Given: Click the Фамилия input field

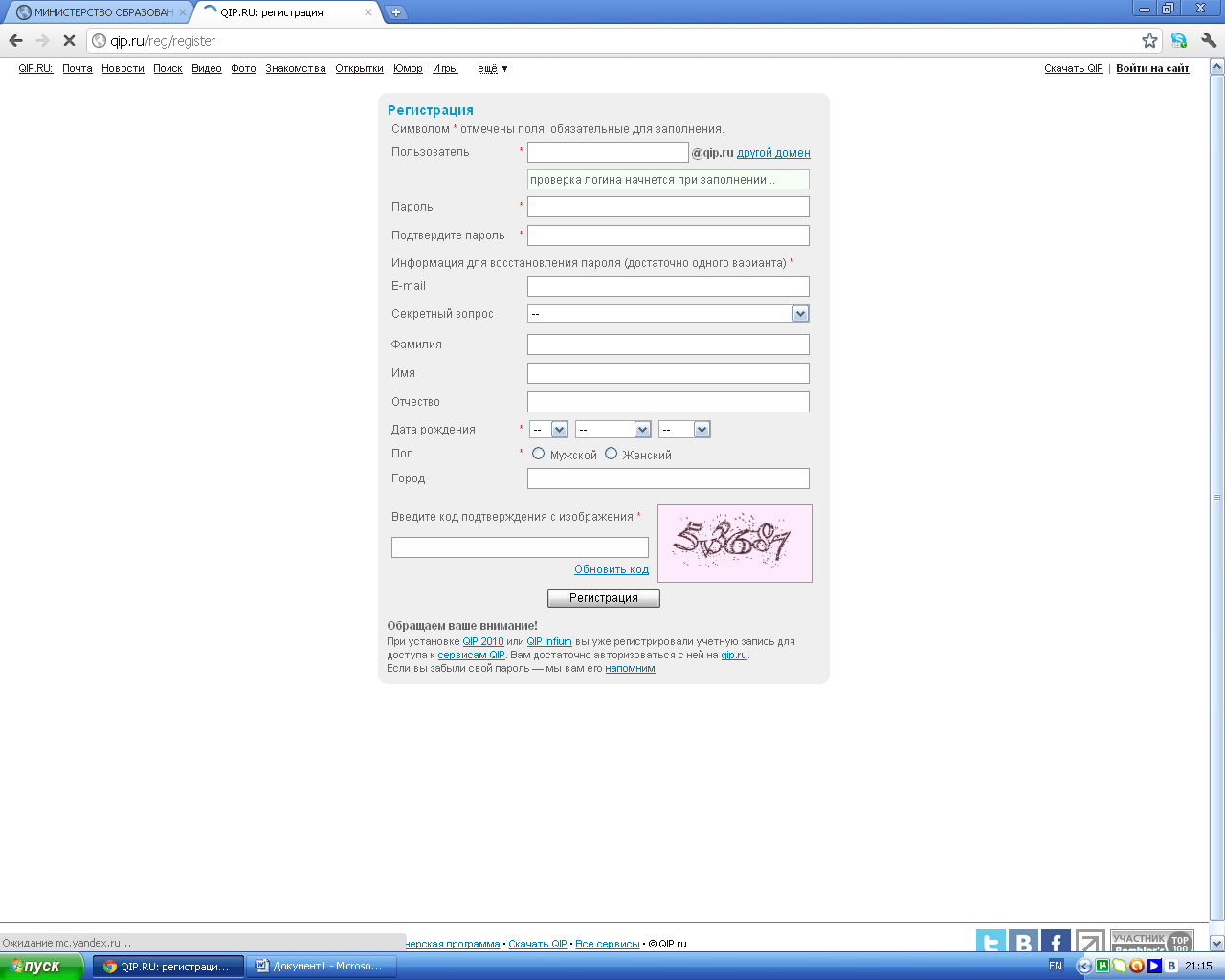Looking at the screenshot, I should tap(668, 345).
